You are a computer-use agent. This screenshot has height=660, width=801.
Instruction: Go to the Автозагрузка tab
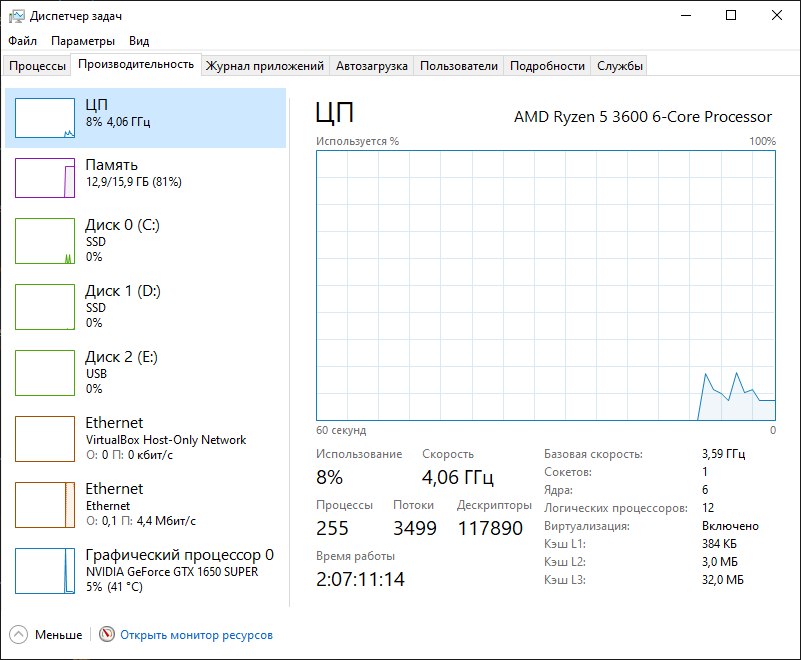(x=371, y=66)
